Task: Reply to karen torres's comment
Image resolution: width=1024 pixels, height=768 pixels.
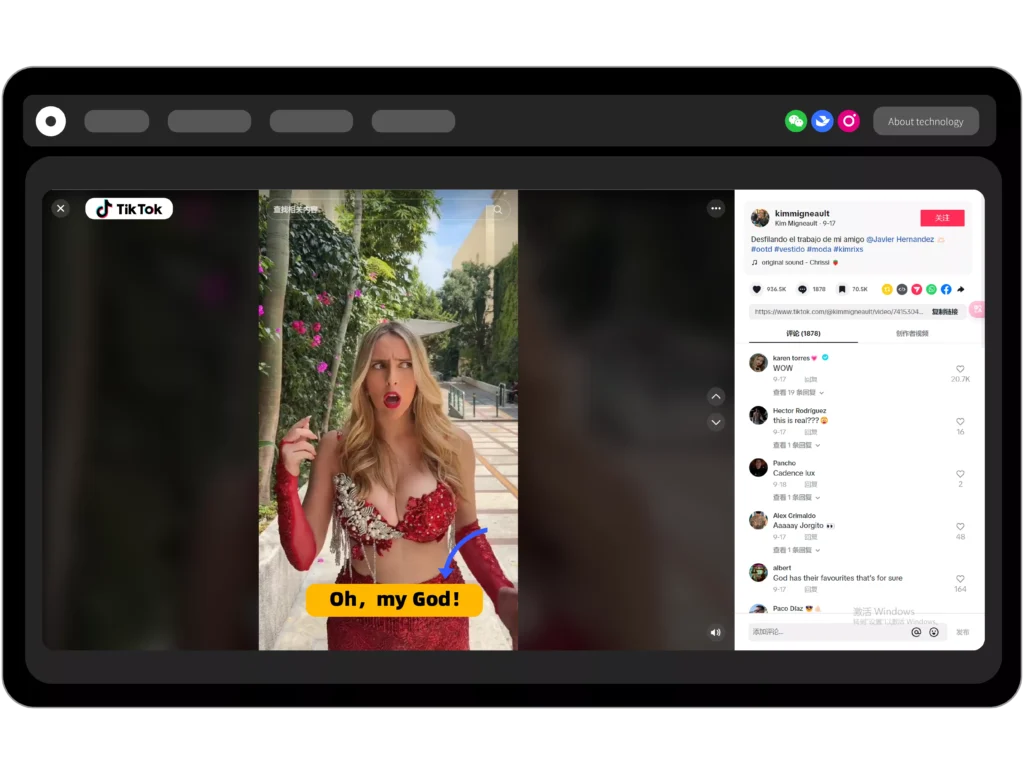Action: (x=810, y=379)
